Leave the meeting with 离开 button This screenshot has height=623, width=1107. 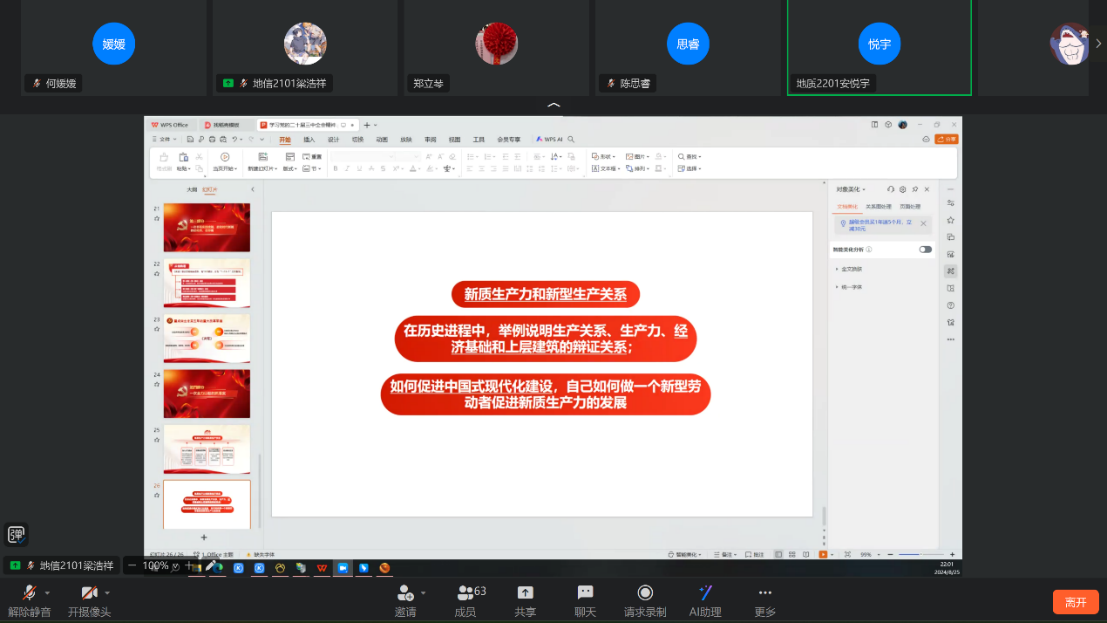(x=1075, y=602)
